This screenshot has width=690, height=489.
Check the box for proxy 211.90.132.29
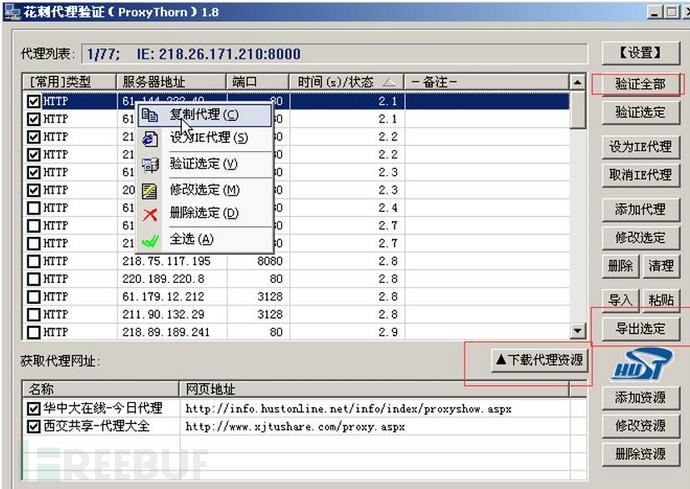point(33,315)
